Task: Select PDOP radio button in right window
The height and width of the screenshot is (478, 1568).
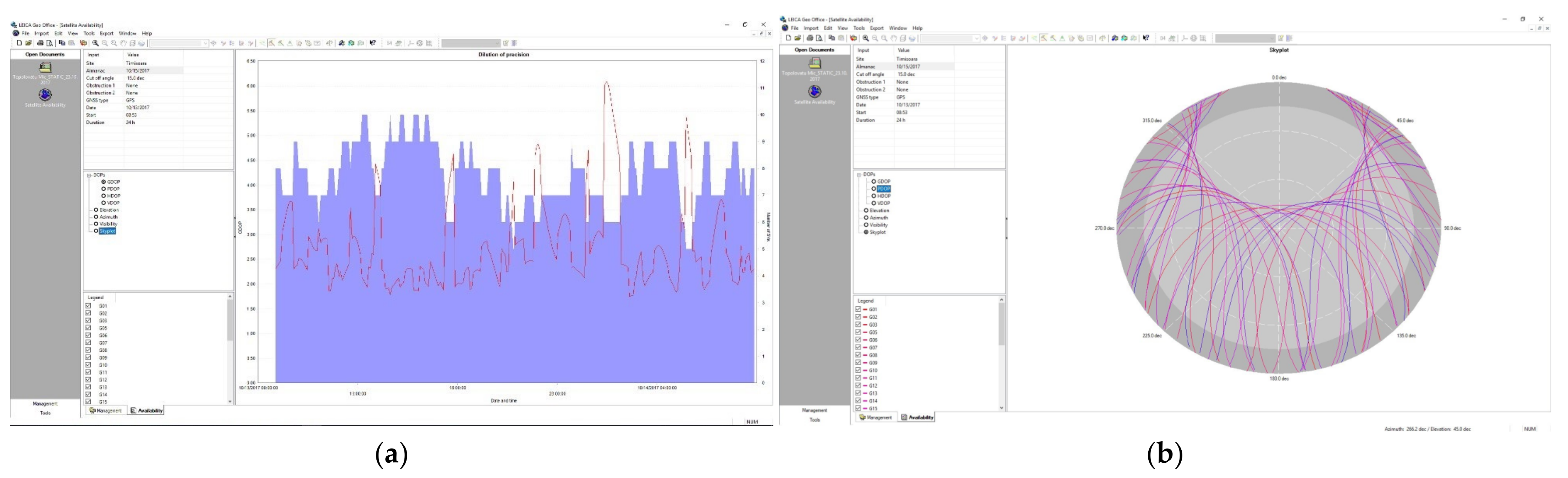Action: 873,189
